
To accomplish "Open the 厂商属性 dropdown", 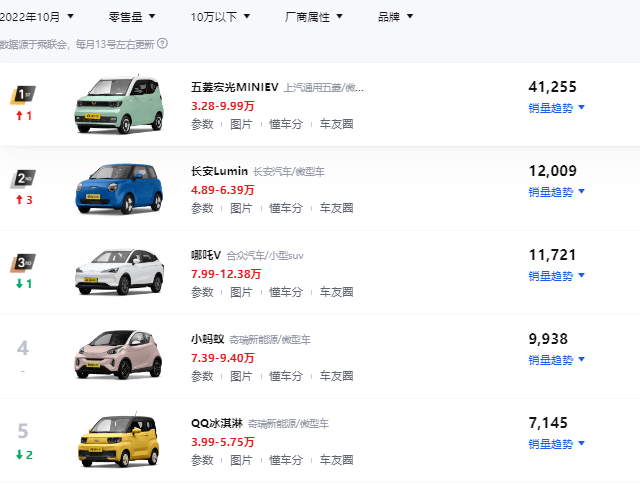I will pyautogui.click(x=313, y=17).
